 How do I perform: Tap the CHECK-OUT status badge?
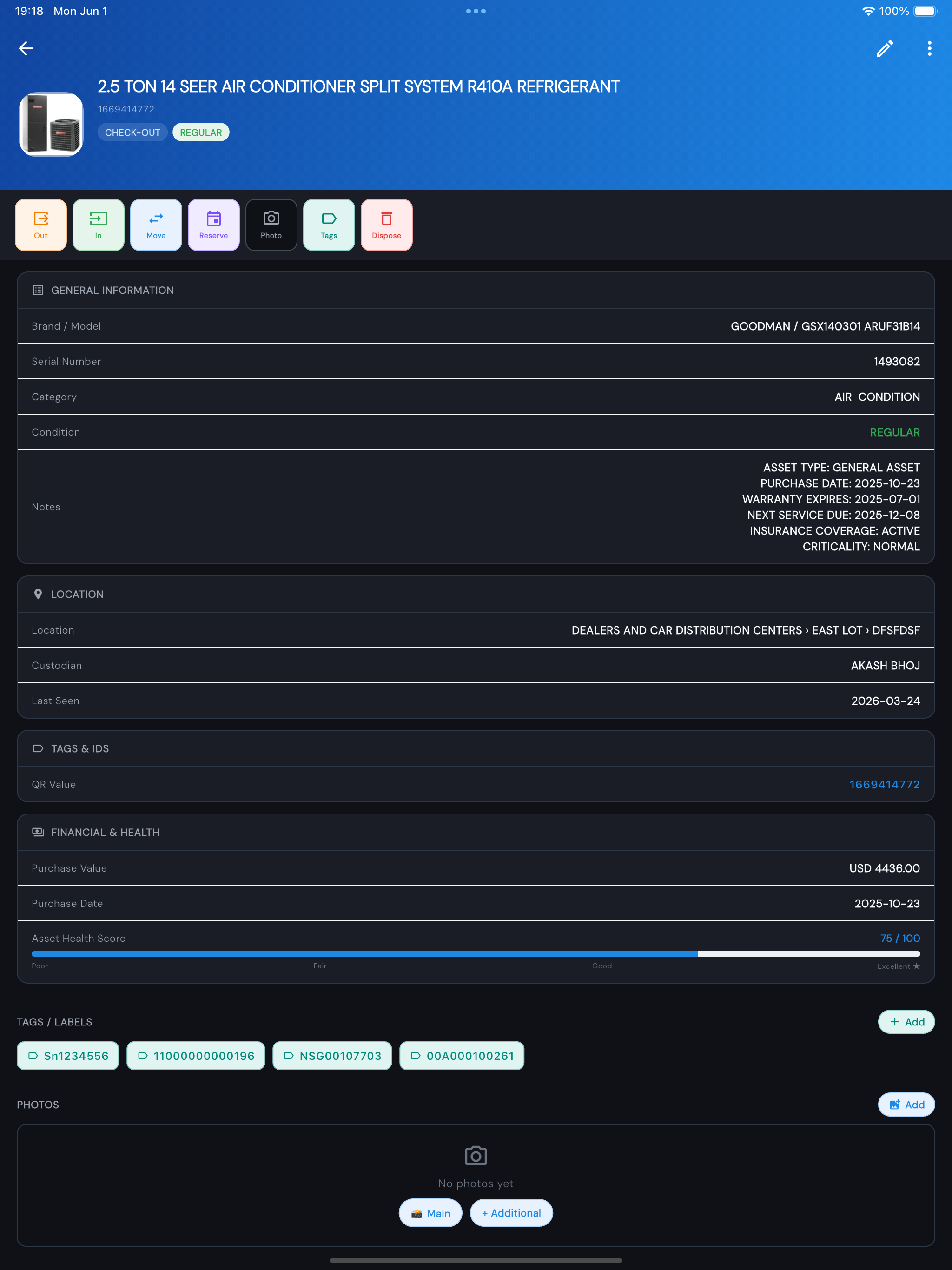[x=132, y=132]
